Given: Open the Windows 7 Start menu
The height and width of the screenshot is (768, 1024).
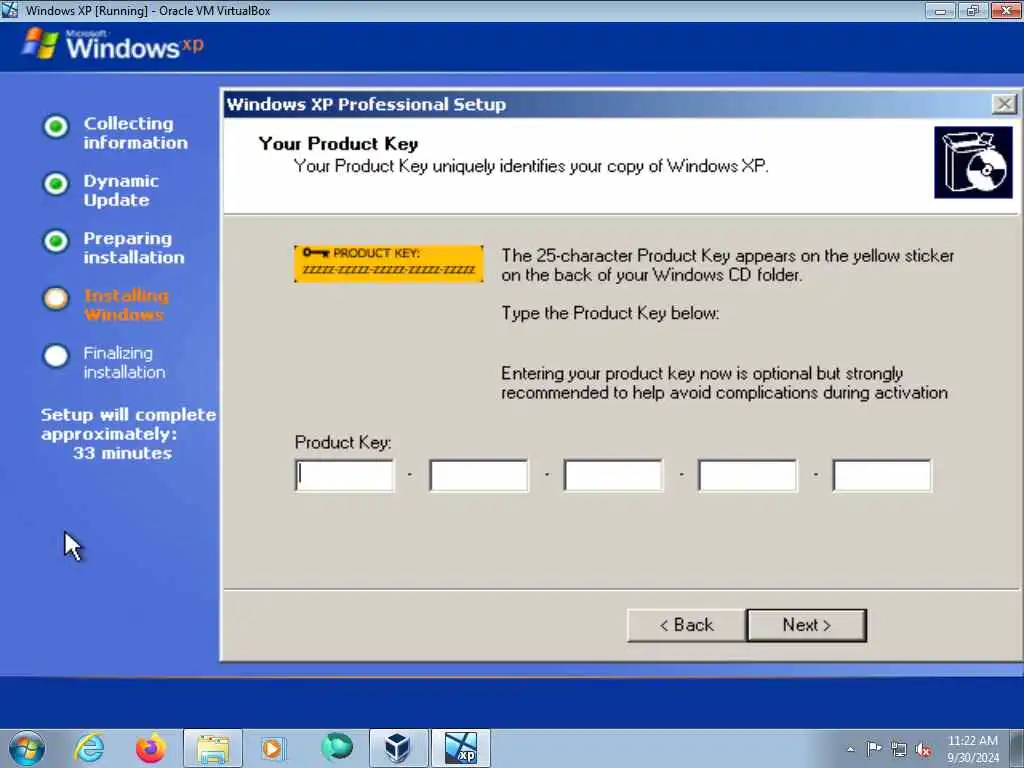Looking at the screenshot, I should pyautogui.click(x=27, y=748).
